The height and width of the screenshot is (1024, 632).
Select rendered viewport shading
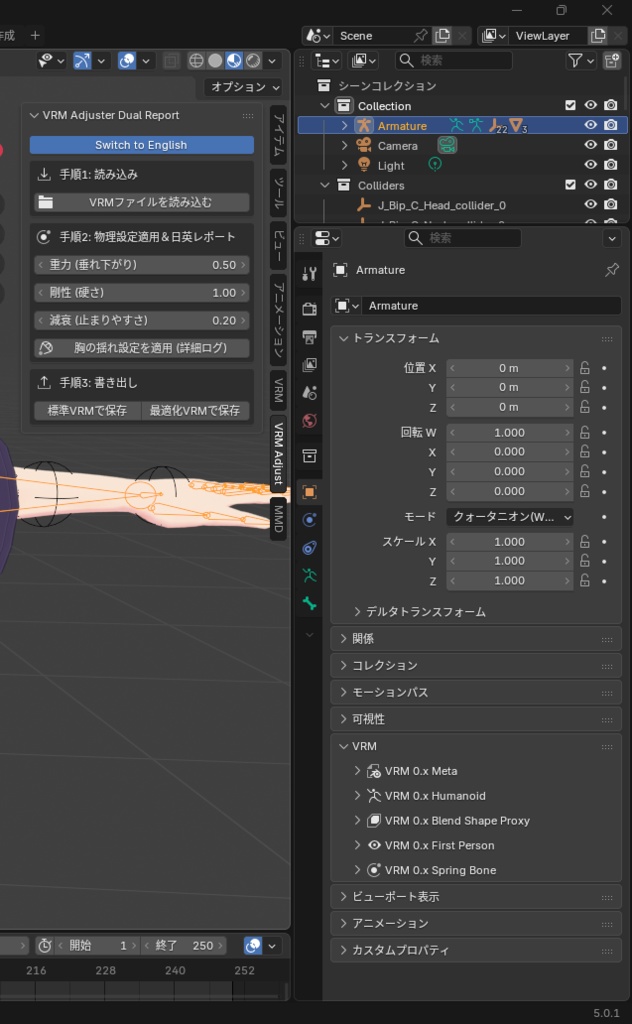tap(253, 61)
